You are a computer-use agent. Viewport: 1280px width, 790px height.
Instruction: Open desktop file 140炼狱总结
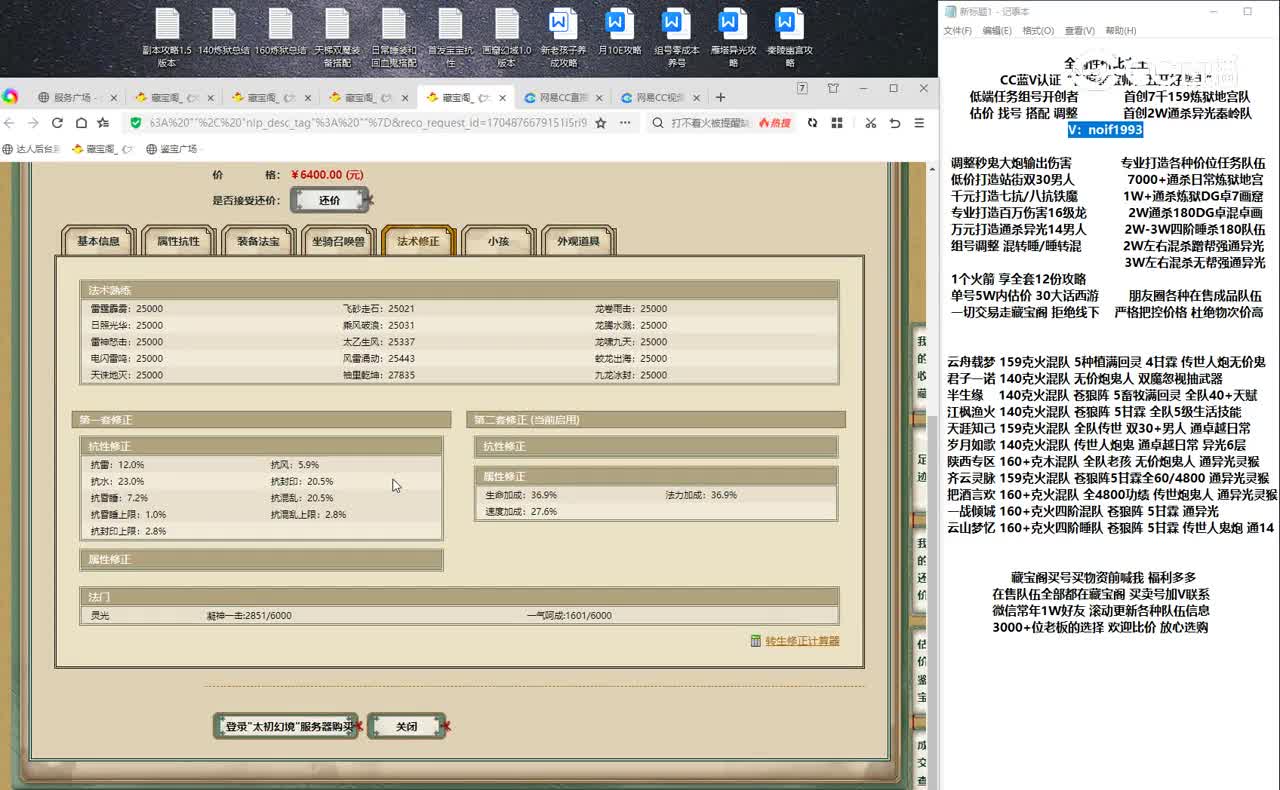pyautogui.click(x=224, y=33)
